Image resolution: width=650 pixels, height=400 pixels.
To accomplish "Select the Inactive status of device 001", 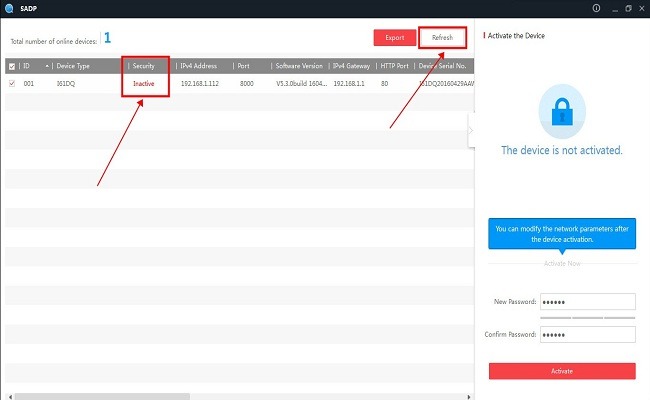I will pos(146,84).
